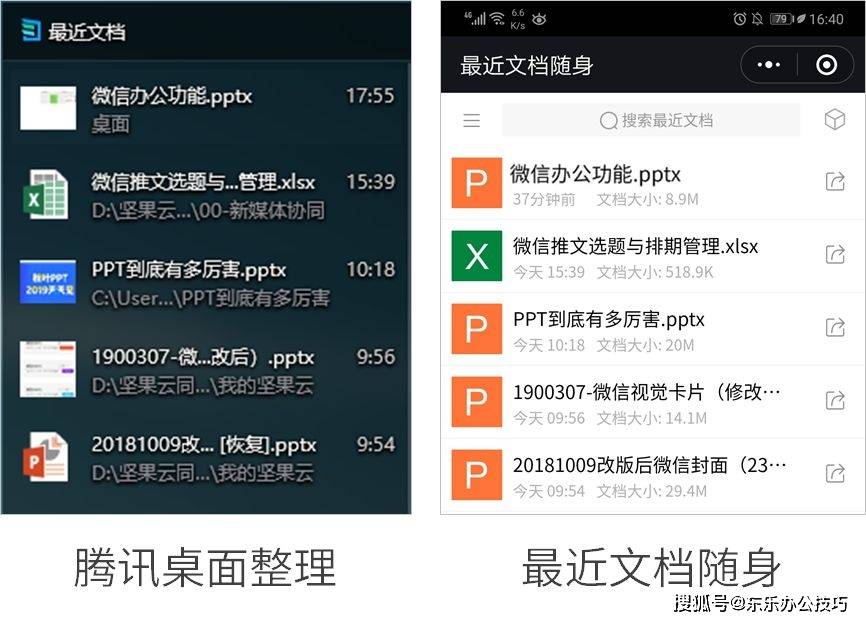Open mini program more options (three dots)
Image resolution: width=866 pixels, height=622 pixels.
768,65
